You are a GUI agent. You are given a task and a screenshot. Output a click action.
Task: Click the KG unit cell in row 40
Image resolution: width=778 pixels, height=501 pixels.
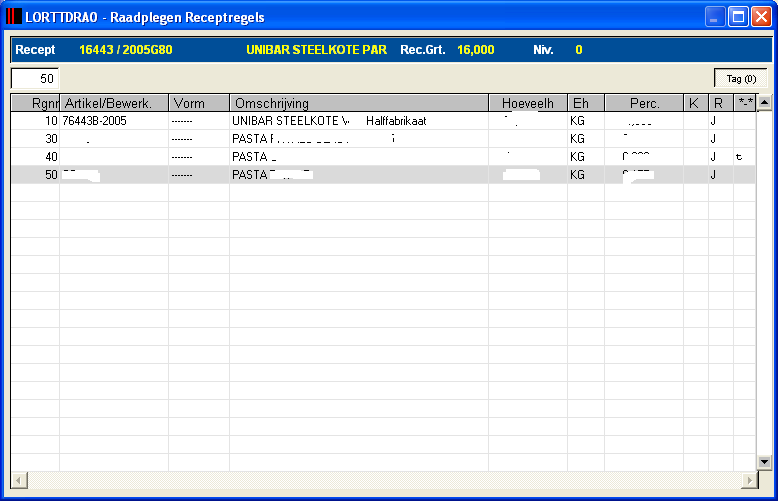(x=577, y=157)
